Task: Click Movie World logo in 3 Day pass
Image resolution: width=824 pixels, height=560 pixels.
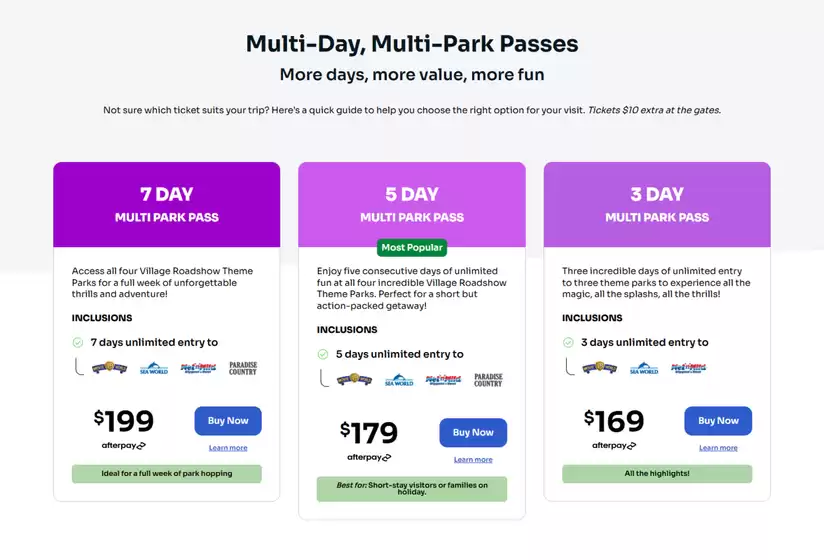Action: click(600, 369)
